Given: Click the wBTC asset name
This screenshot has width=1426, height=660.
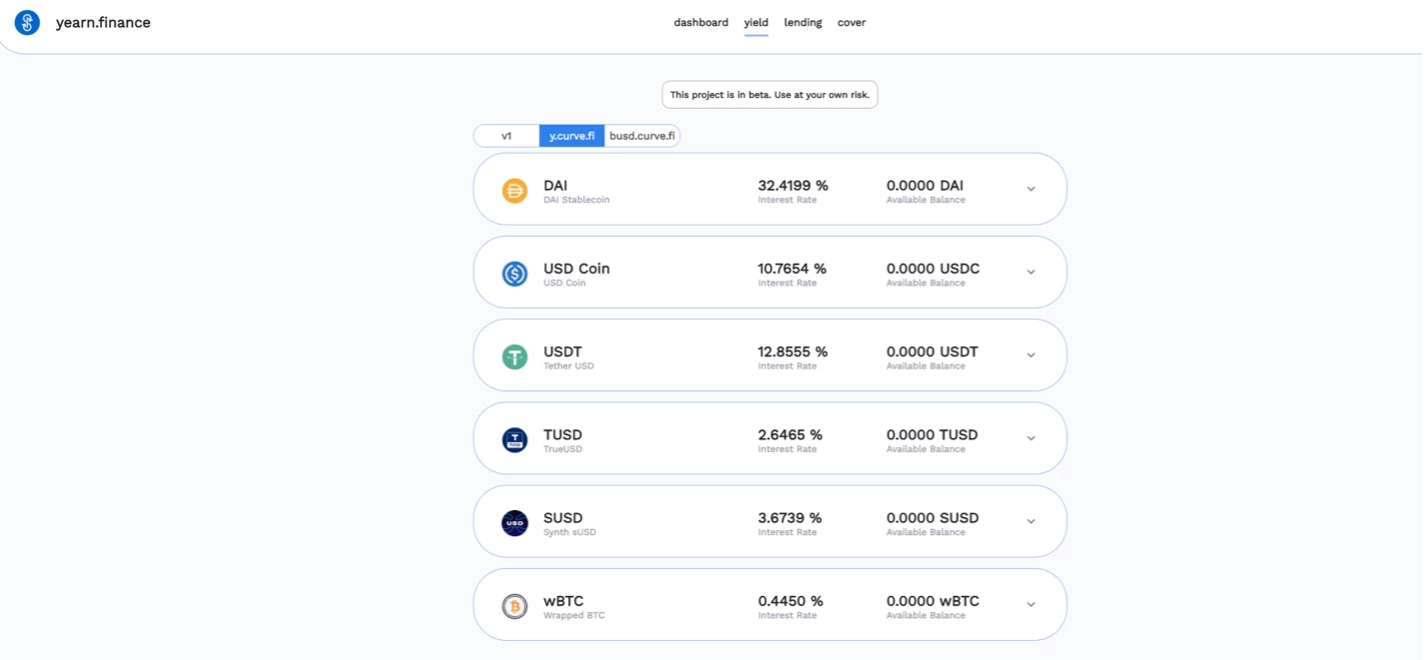Looking at the screenshot, I should click(564, 600).
